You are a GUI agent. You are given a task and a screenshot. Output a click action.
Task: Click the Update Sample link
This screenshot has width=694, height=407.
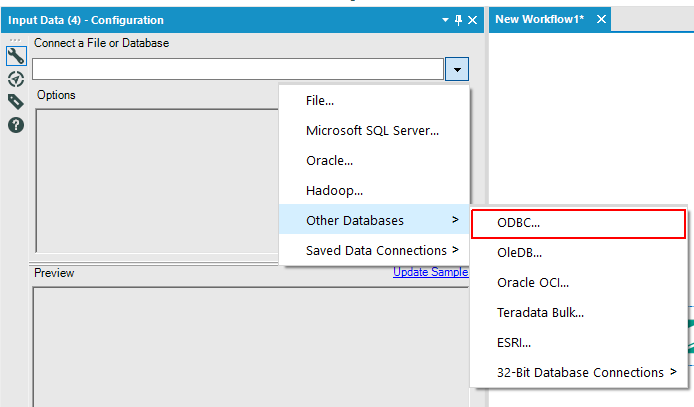(x=431, y=272)
